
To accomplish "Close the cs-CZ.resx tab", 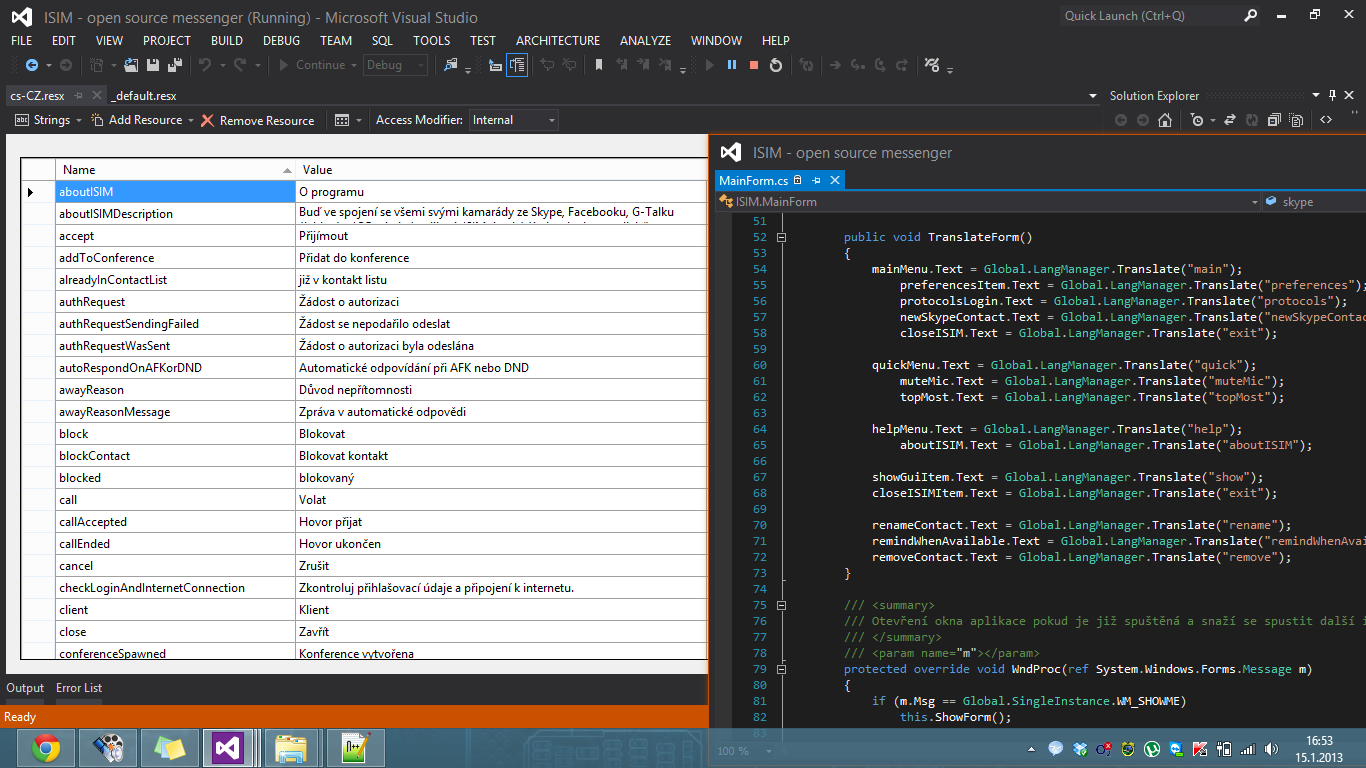I will pyautogui.click(x=96, y=96).
